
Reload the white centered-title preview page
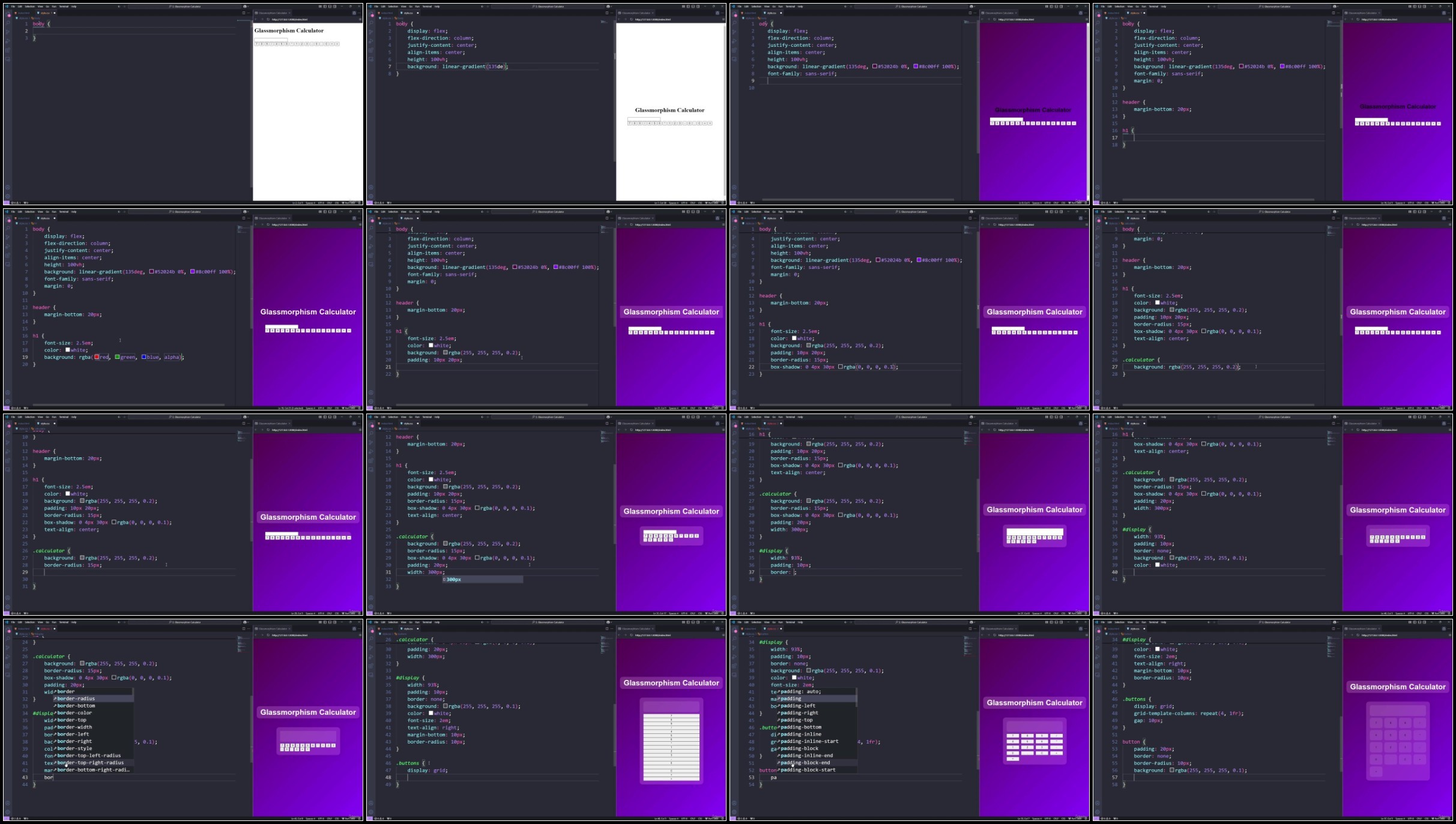[632, 19]
